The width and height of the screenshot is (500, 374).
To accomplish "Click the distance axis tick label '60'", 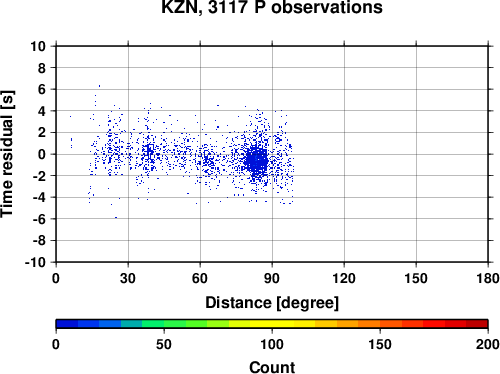I will [200, 278].
